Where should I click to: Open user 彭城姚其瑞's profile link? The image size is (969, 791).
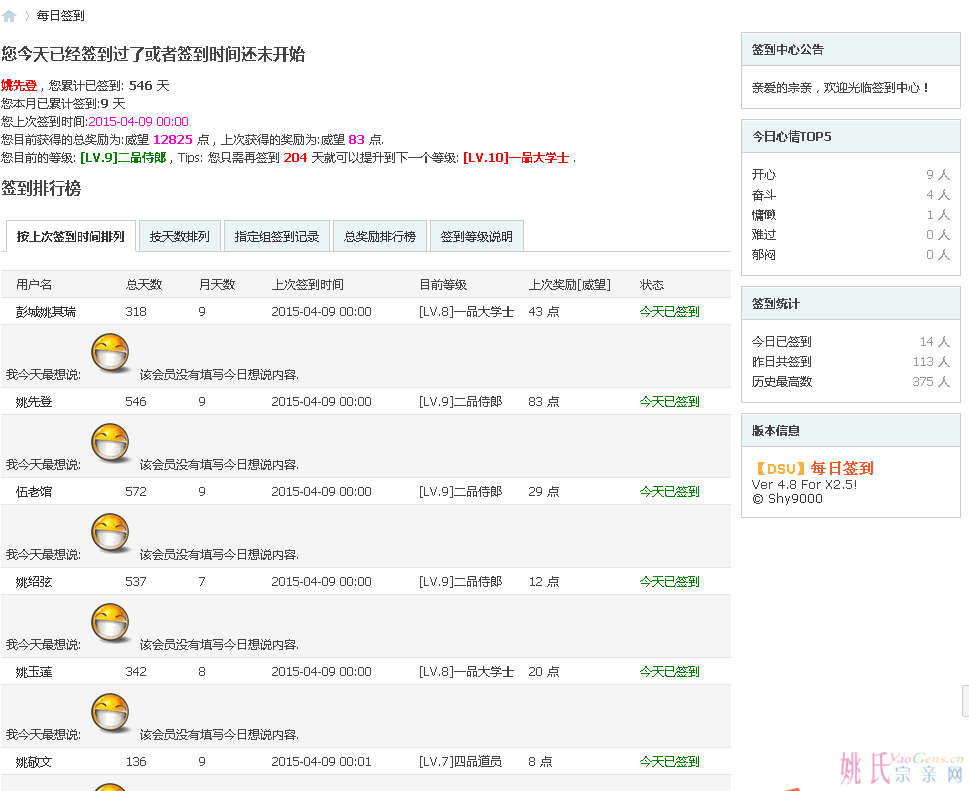tap(46, 312)
